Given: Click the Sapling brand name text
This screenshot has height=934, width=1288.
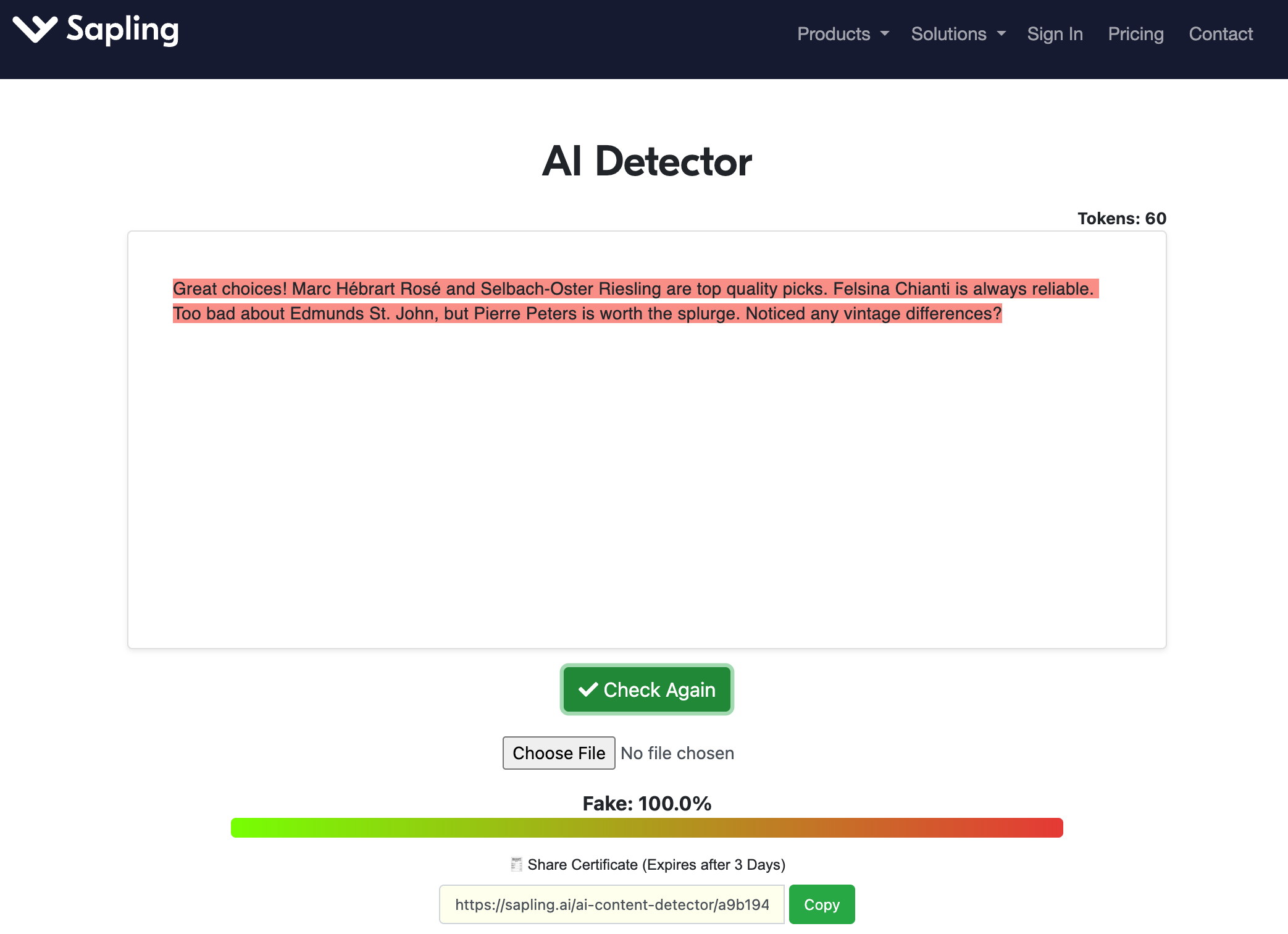Looking at the screenshot, I should coord(123,30).
